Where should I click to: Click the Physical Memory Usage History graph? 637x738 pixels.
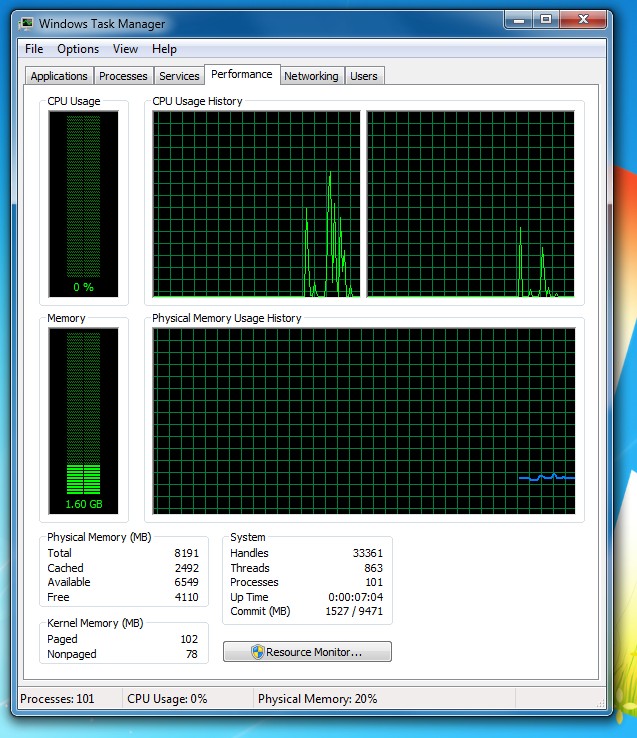point(364,421)
